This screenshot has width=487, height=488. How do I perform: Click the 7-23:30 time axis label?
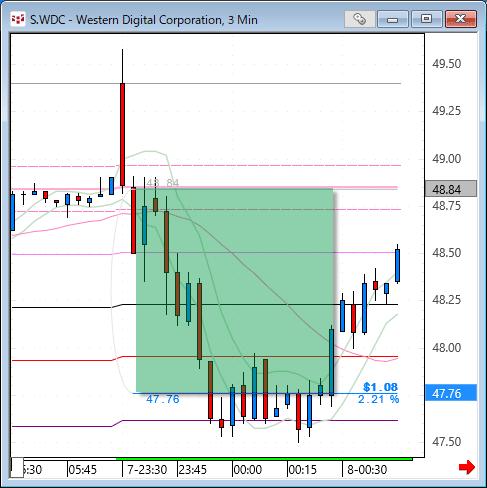(147, 469)
